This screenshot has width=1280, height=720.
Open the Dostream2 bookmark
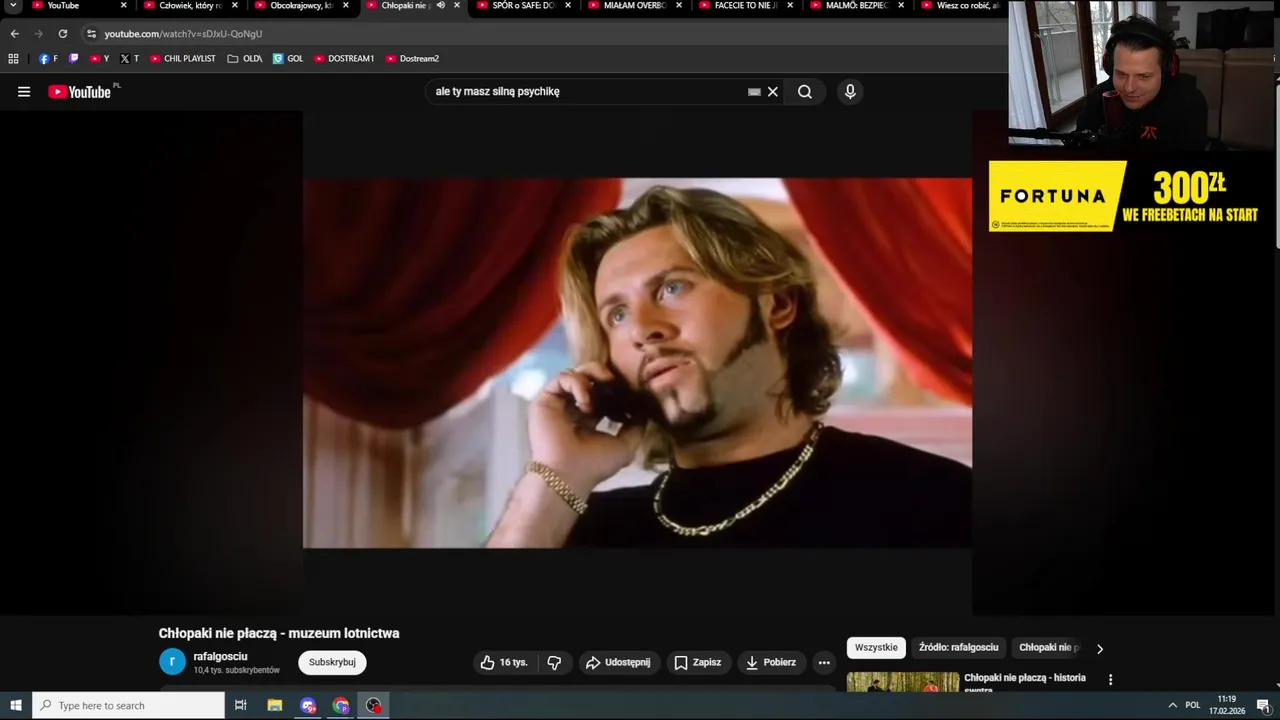[412, 58]
